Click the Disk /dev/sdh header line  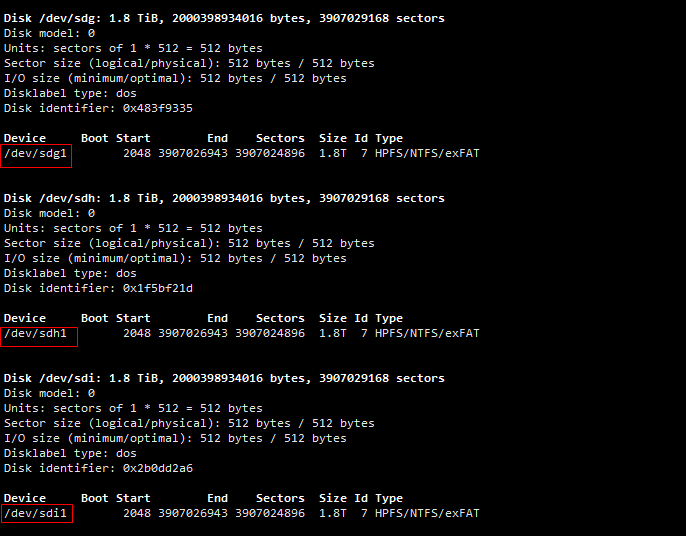224,198
